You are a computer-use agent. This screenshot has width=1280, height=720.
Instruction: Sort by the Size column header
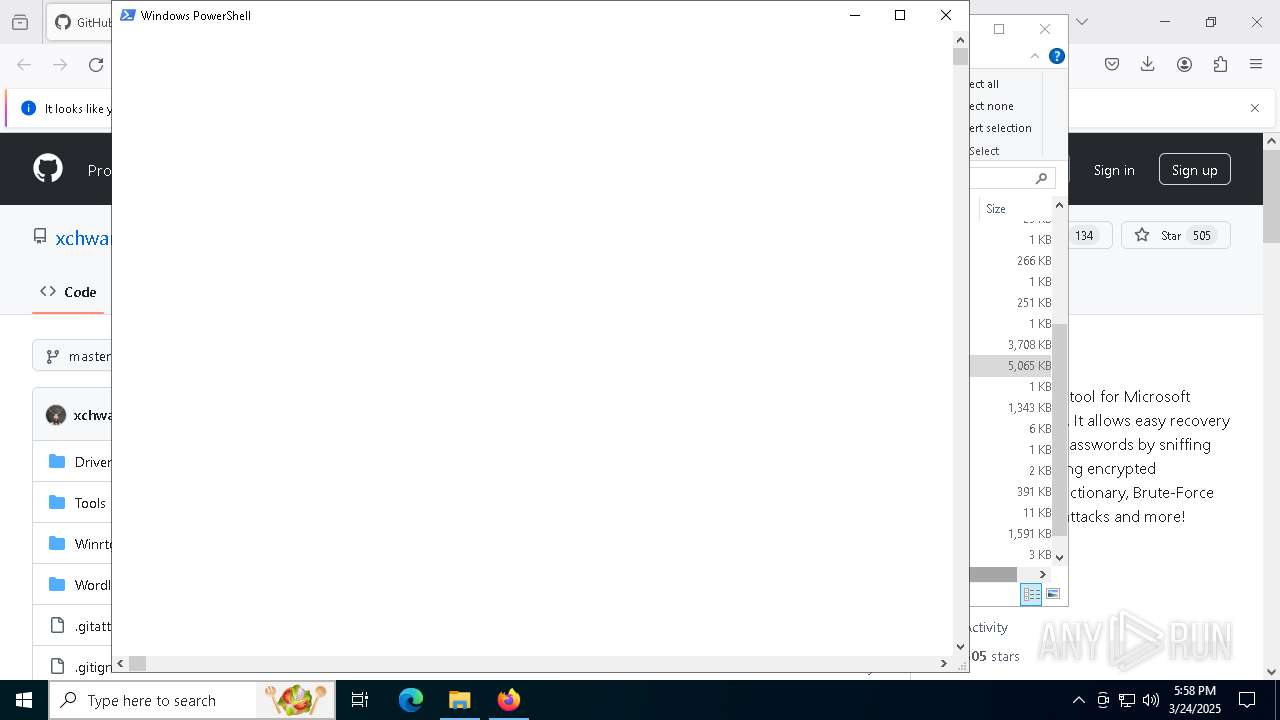(x=1013, y=209)
